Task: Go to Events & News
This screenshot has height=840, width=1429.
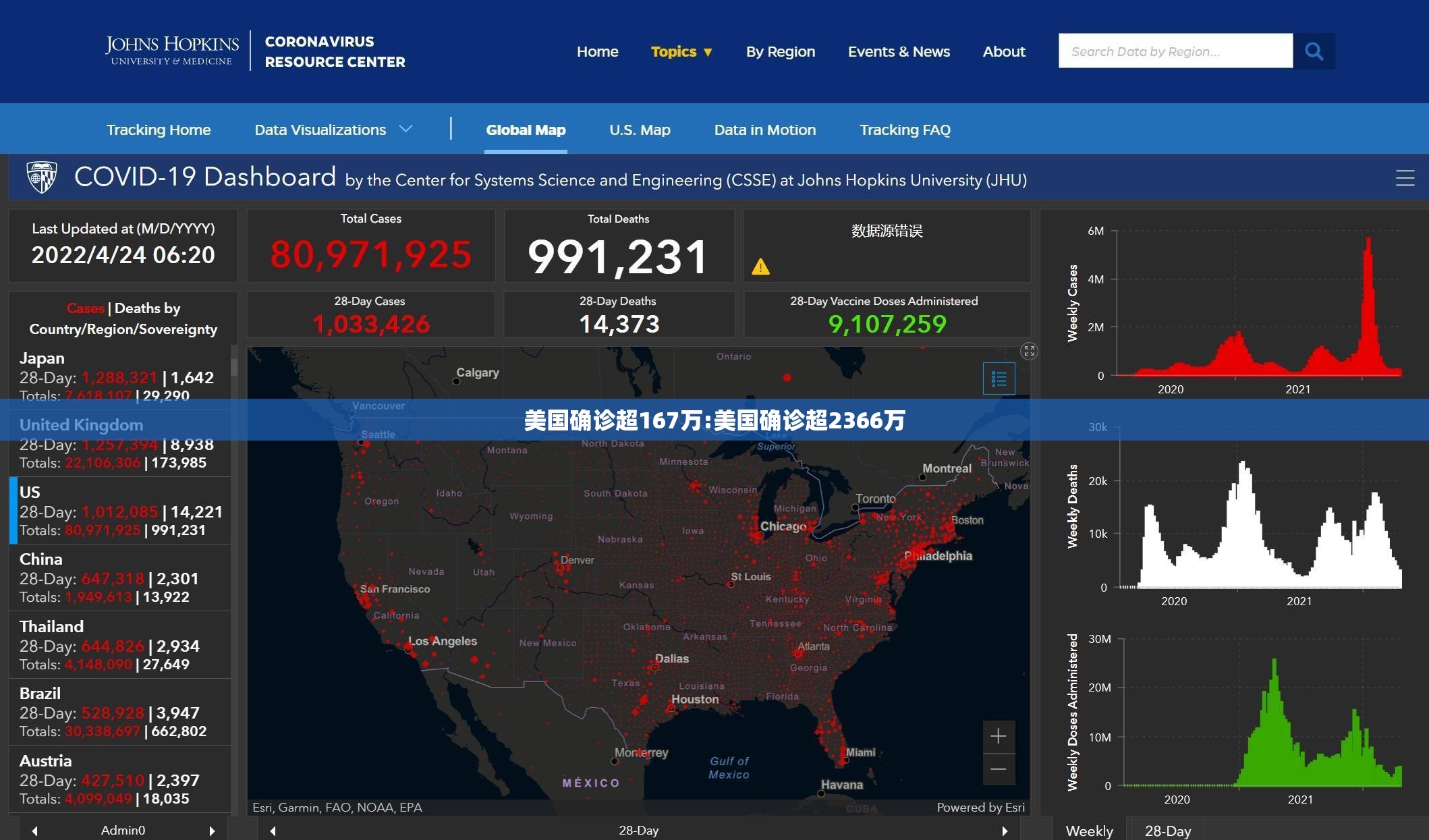Action: pos(899,51)
